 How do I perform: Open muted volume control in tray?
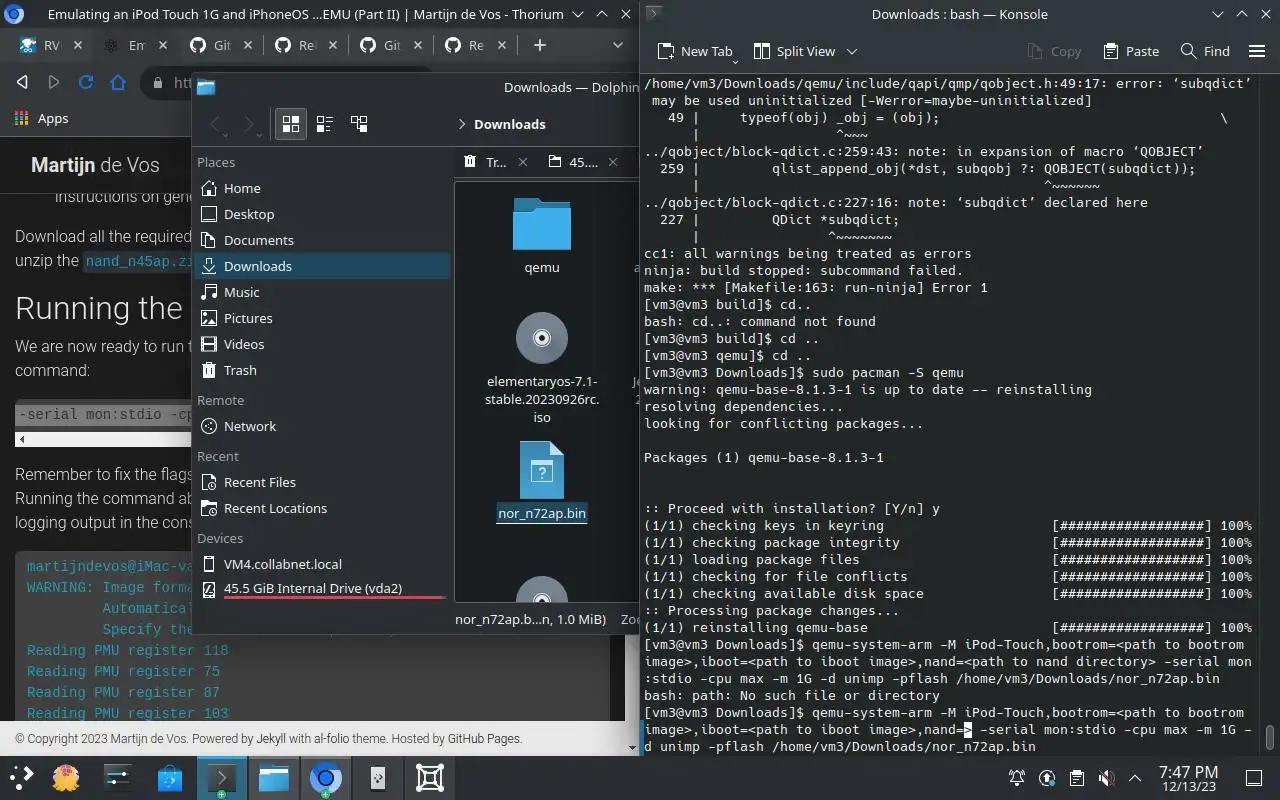[1106, 778]
